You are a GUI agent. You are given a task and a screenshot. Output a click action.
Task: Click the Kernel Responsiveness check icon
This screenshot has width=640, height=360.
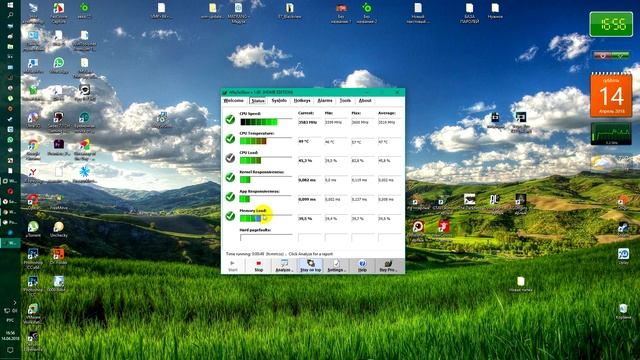pyautogui.click(x=230, y=177)
